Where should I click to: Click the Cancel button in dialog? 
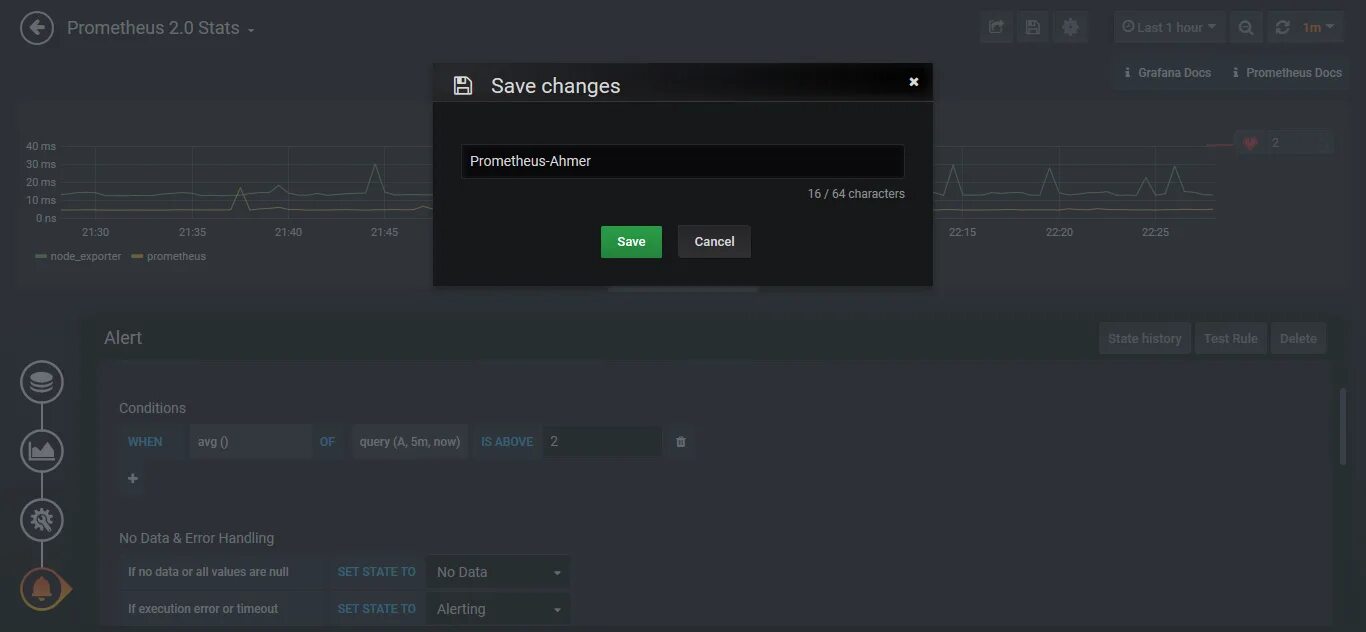click(x=714, y=242)
